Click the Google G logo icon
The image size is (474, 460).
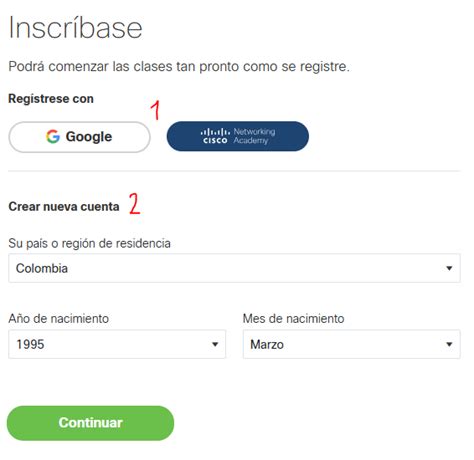(x=53, y=137)
